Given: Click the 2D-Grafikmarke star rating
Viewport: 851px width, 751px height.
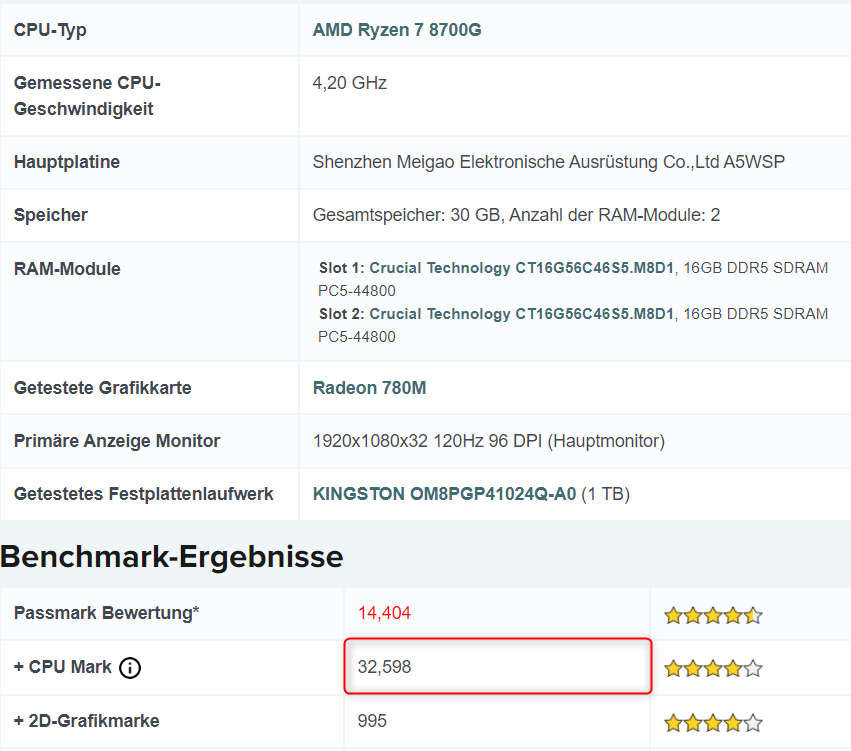Looking at the screenshot, I should (713, 722).
